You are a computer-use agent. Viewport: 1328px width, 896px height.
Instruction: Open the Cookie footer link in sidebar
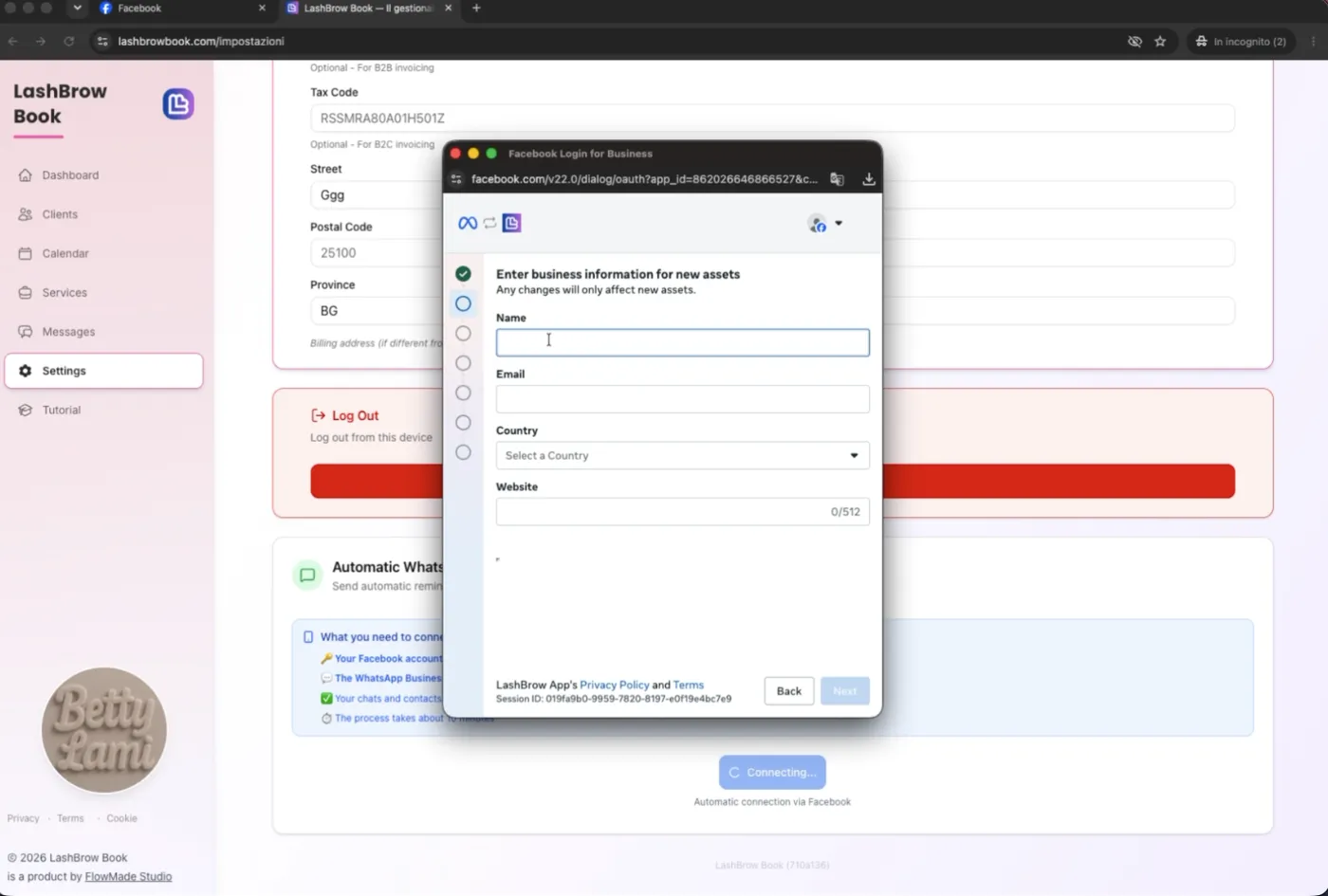[121, 818]
